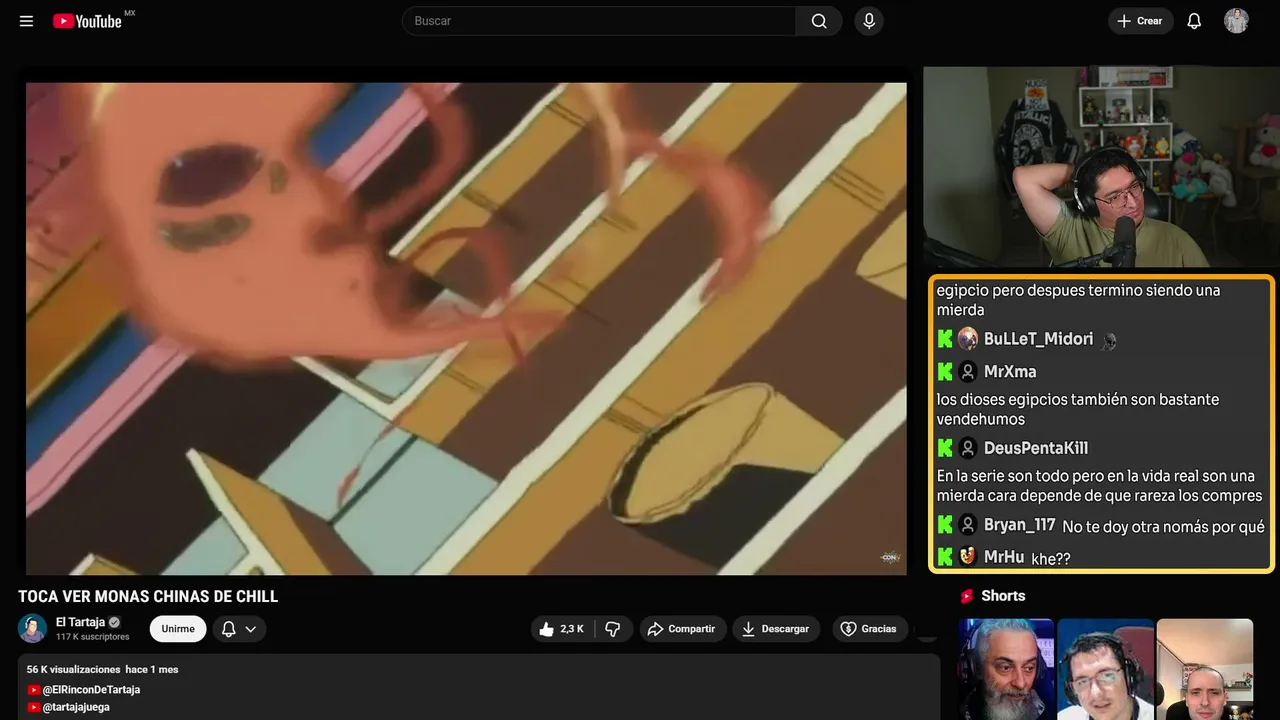Click the DeusPentaKill chat username
This screenshot has height=720, width=1280.
coord(1036,448)
